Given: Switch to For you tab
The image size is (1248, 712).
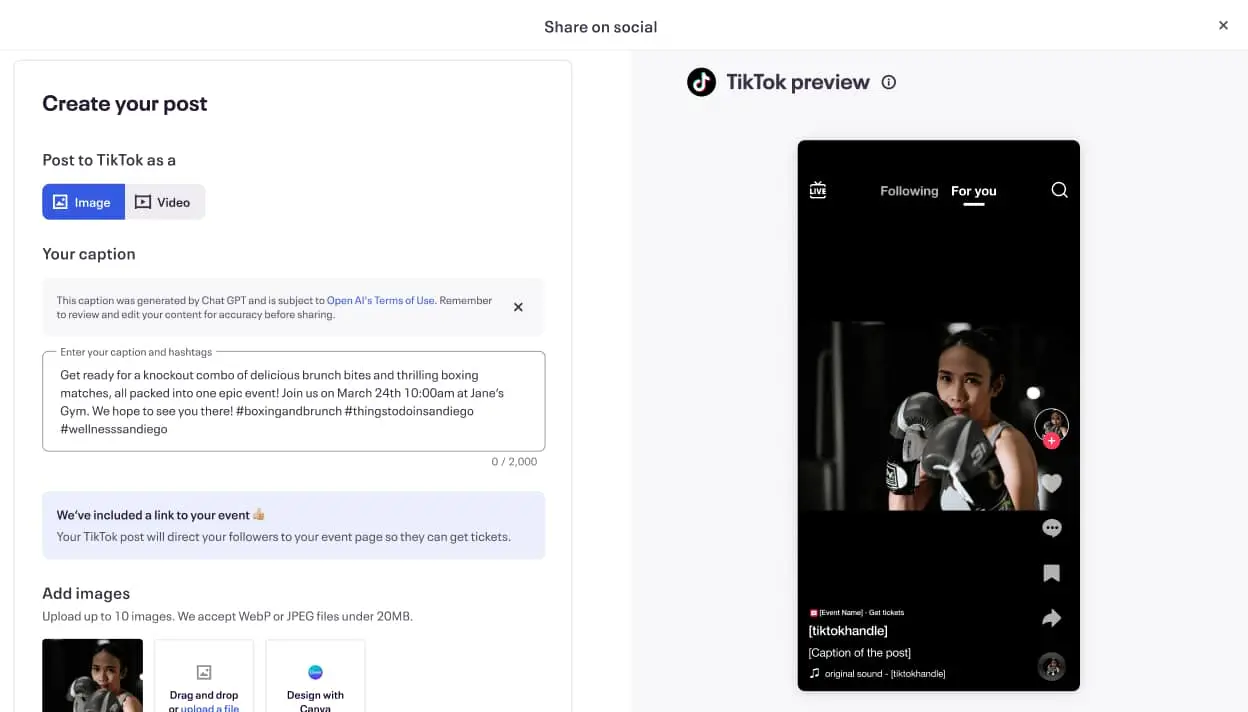Looking at the screenshot, I should point(974,191).
